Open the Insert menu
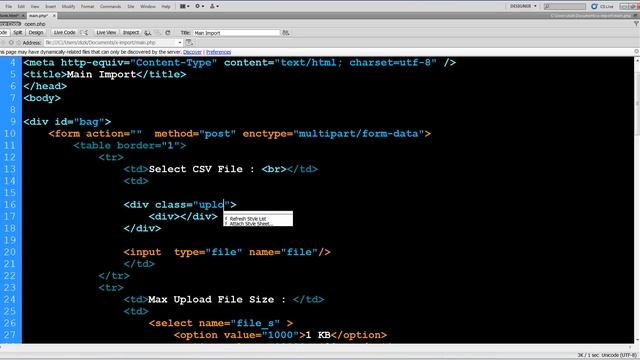This screenshot has width=640, height=360. 51,6
